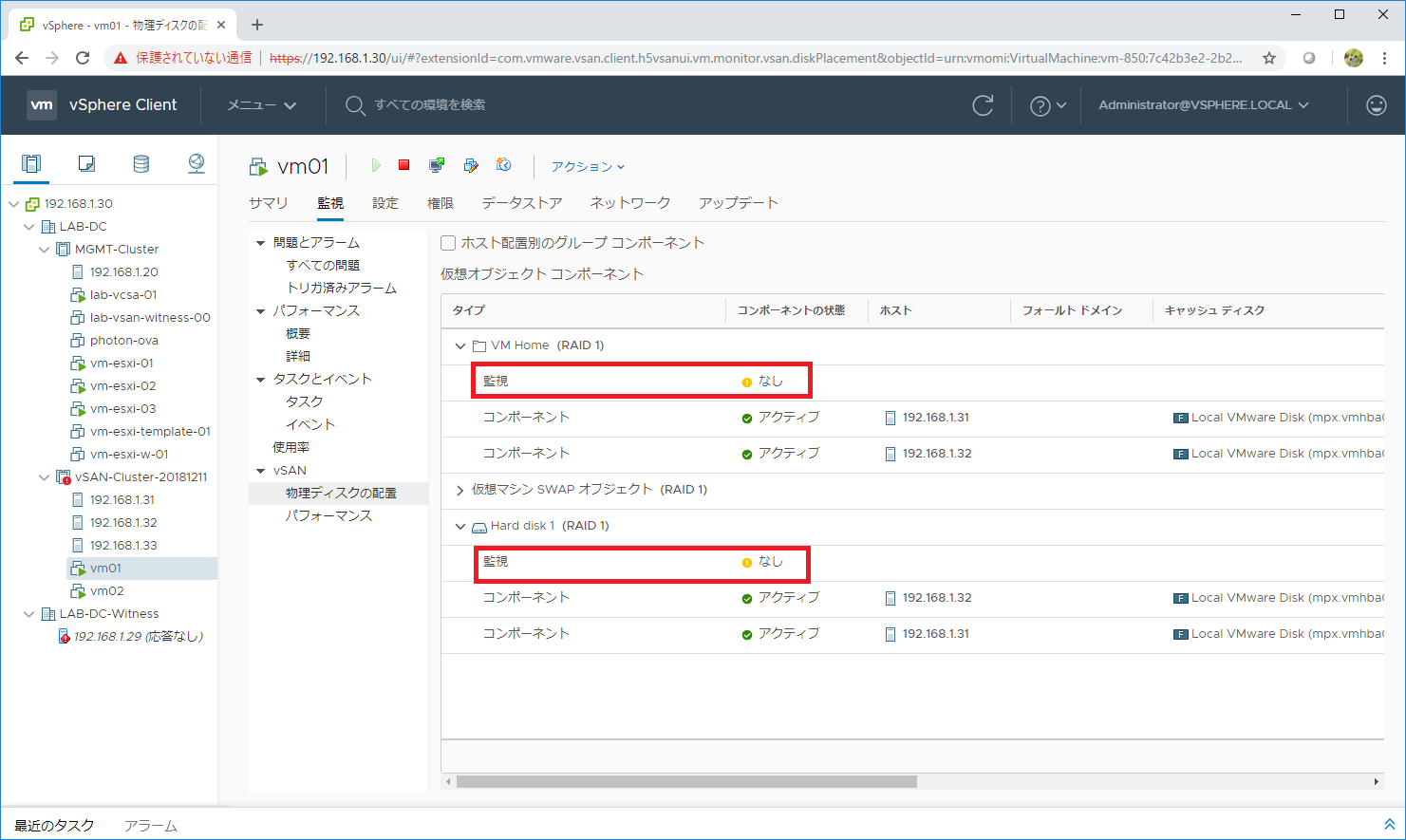Open the smiley feedback icon
The image size is (1406, 840).
tap(1376, 105)
